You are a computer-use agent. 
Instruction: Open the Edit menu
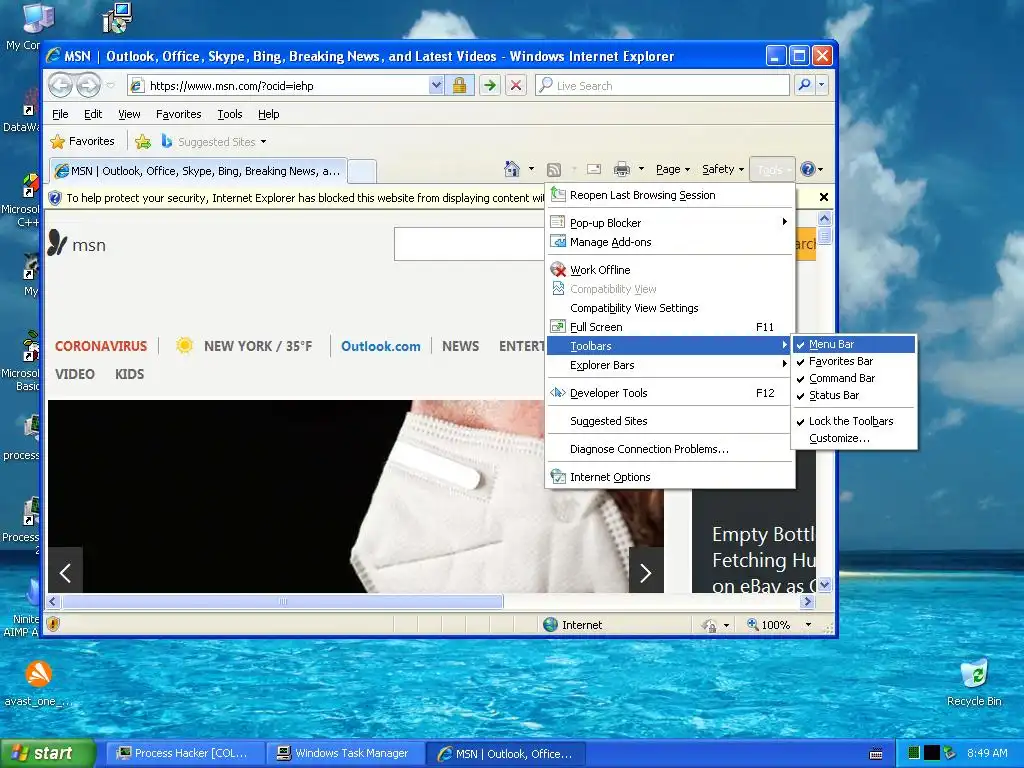coord(93,114)
